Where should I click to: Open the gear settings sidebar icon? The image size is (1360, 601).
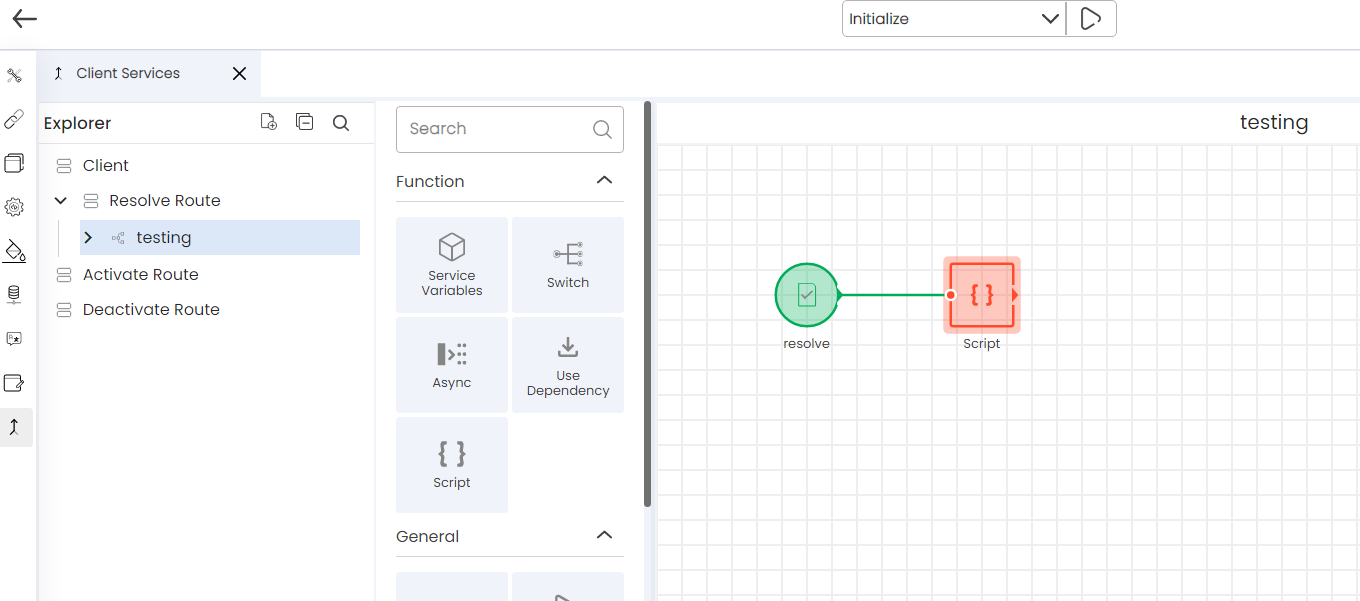[x=15, y=207]
